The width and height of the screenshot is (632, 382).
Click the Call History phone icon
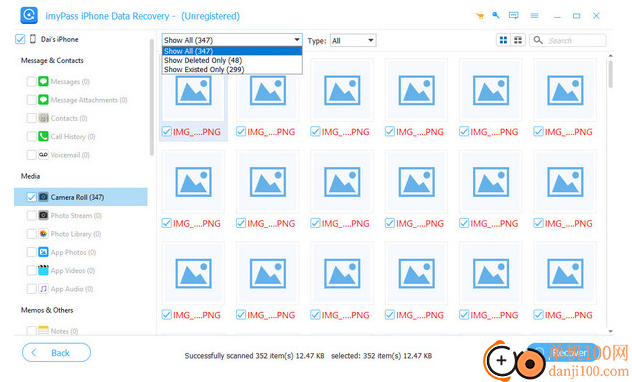click(x=43, y=136)
